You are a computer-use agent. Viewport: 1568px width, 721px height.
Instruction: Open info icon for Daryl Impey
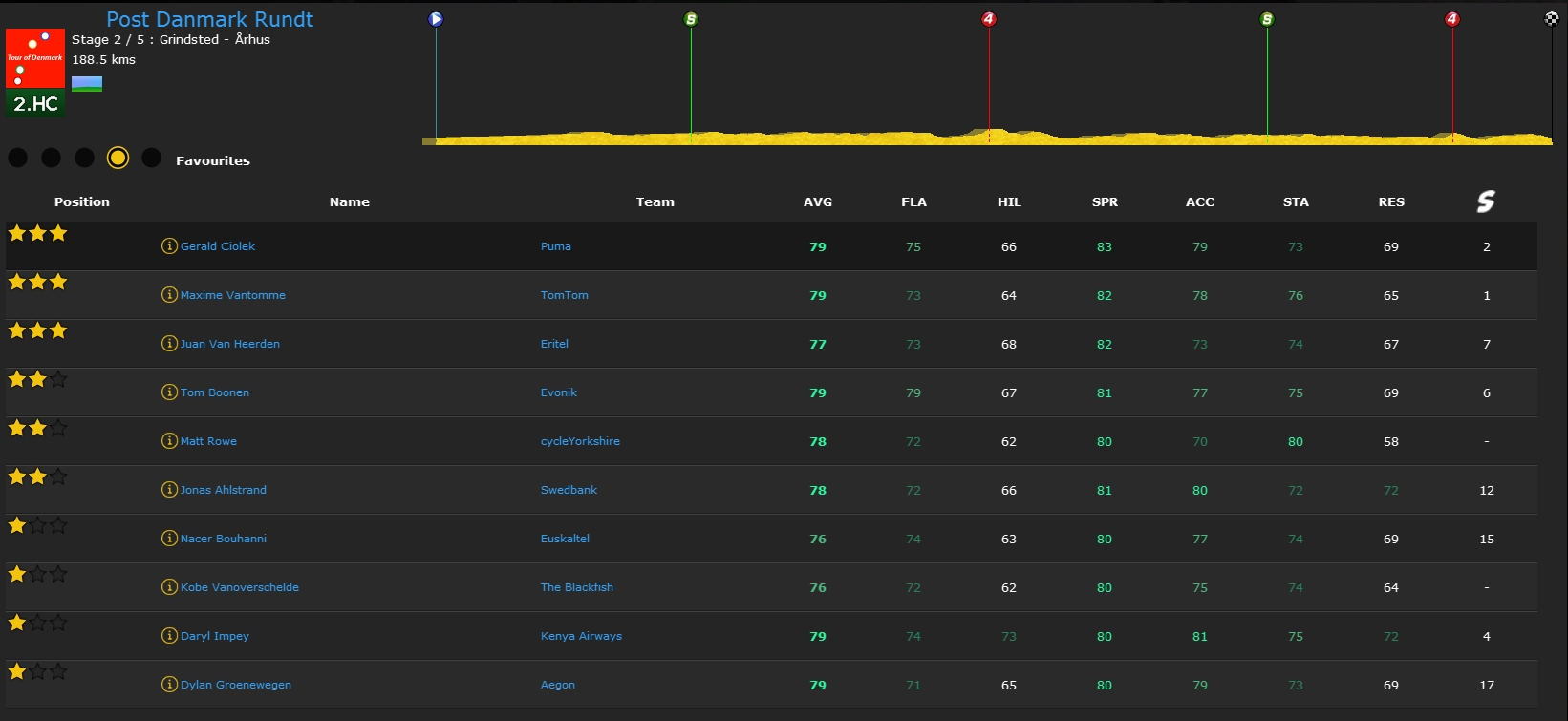(x=169, y=636)
